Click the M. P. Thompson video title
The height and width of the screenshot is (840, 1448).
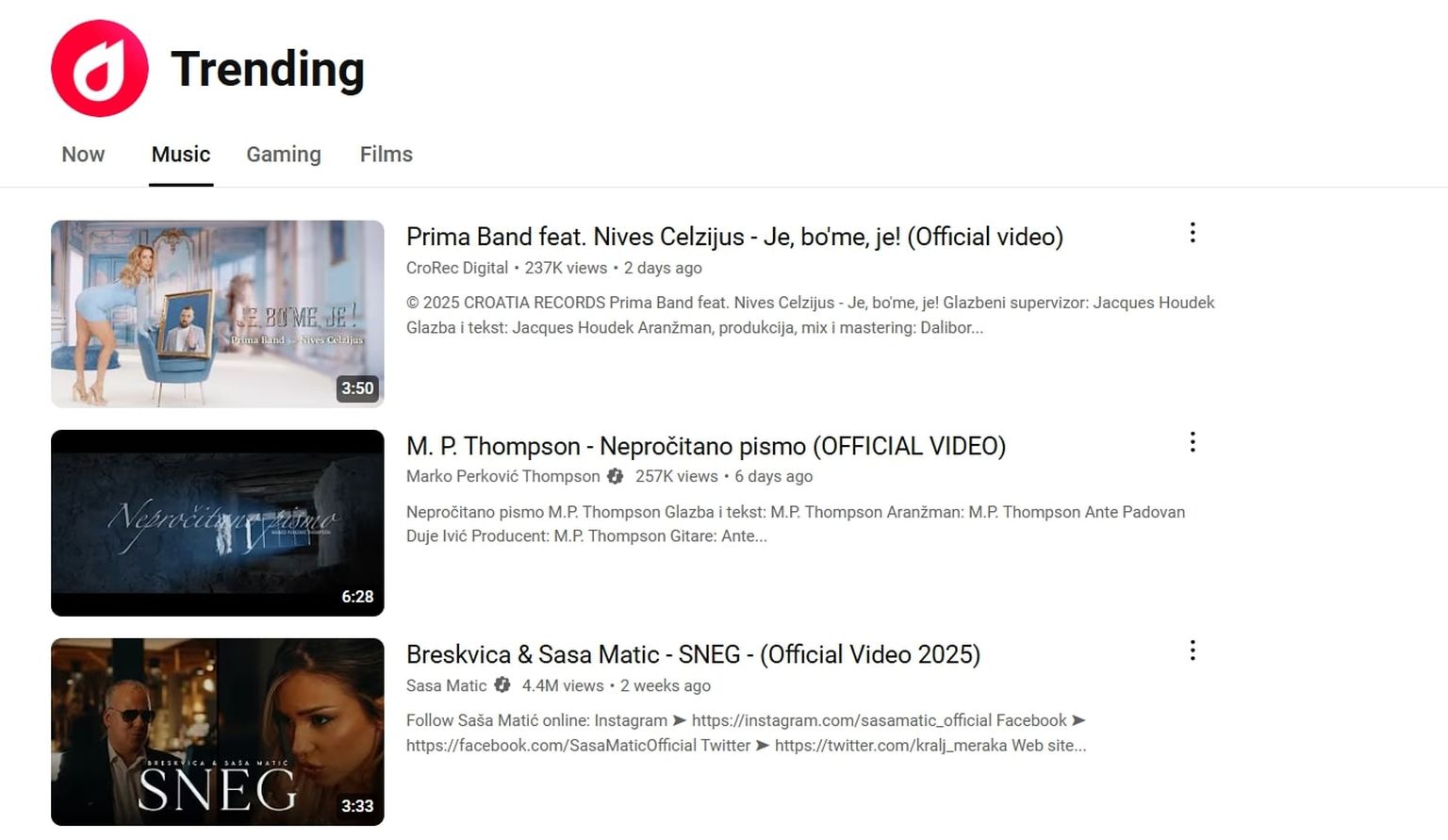(706, 446)
